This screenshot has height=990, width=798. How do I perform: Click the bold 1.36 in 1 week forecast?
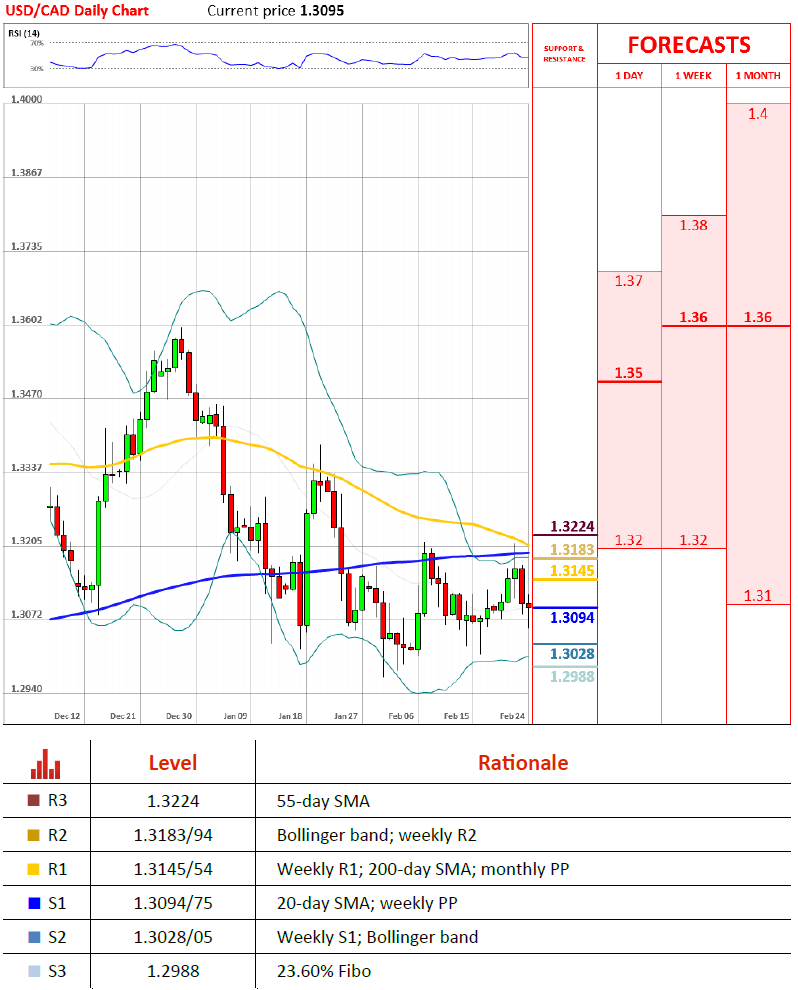click(693, 317)
